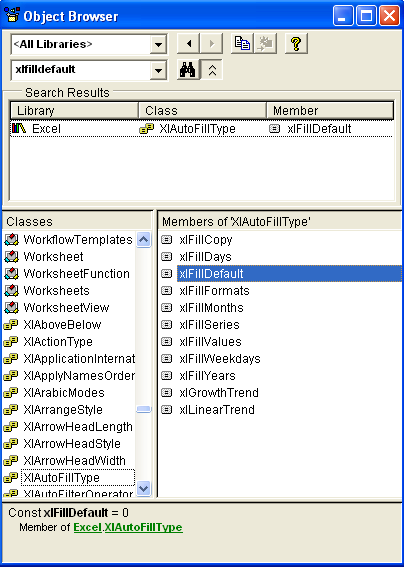Open the Excel library link
404x567 pixels.
(x=88, y=527)
